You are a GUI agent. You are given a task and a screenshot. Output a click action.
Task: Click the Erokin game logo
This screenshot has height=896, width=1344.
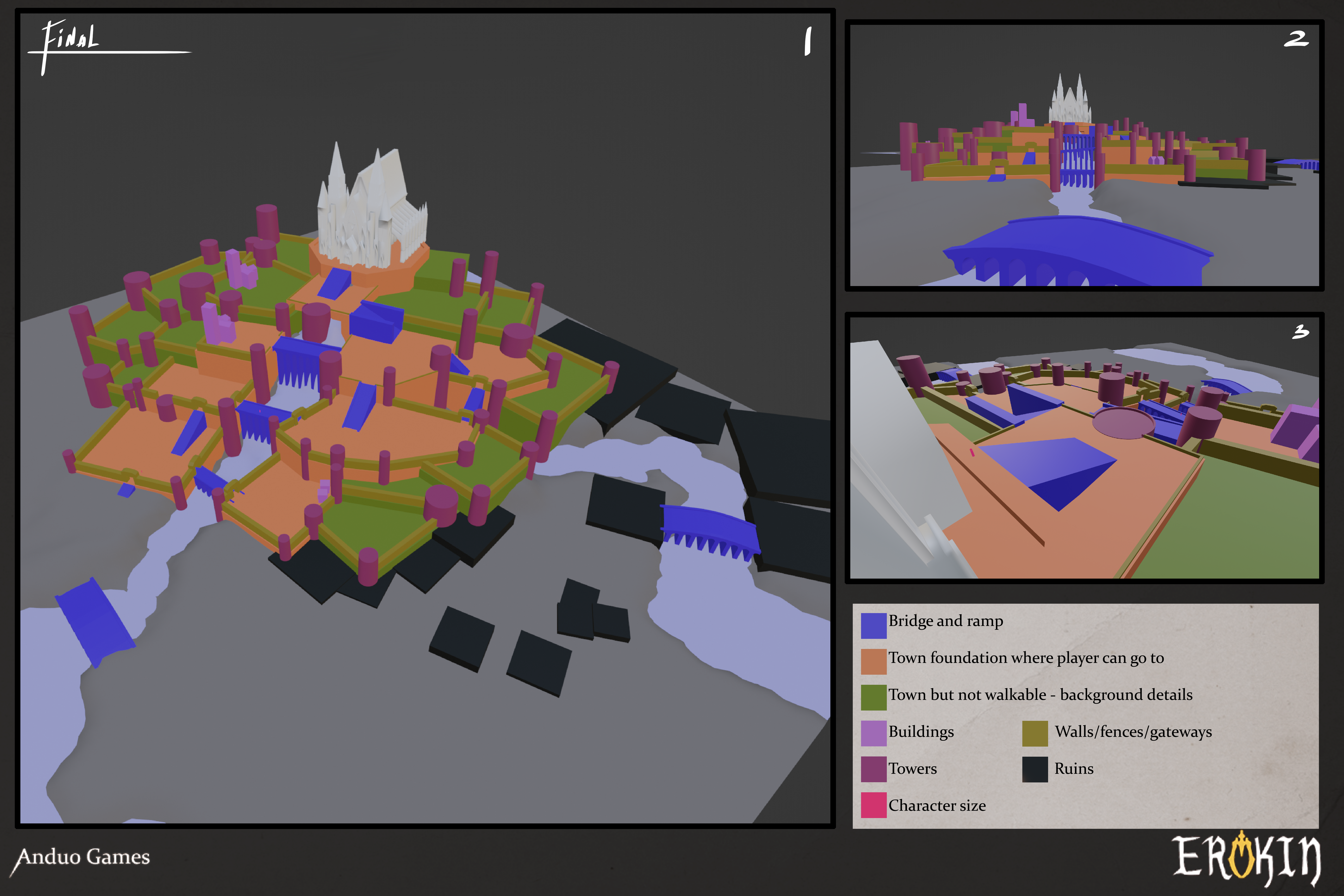[x=1246, y=858]
